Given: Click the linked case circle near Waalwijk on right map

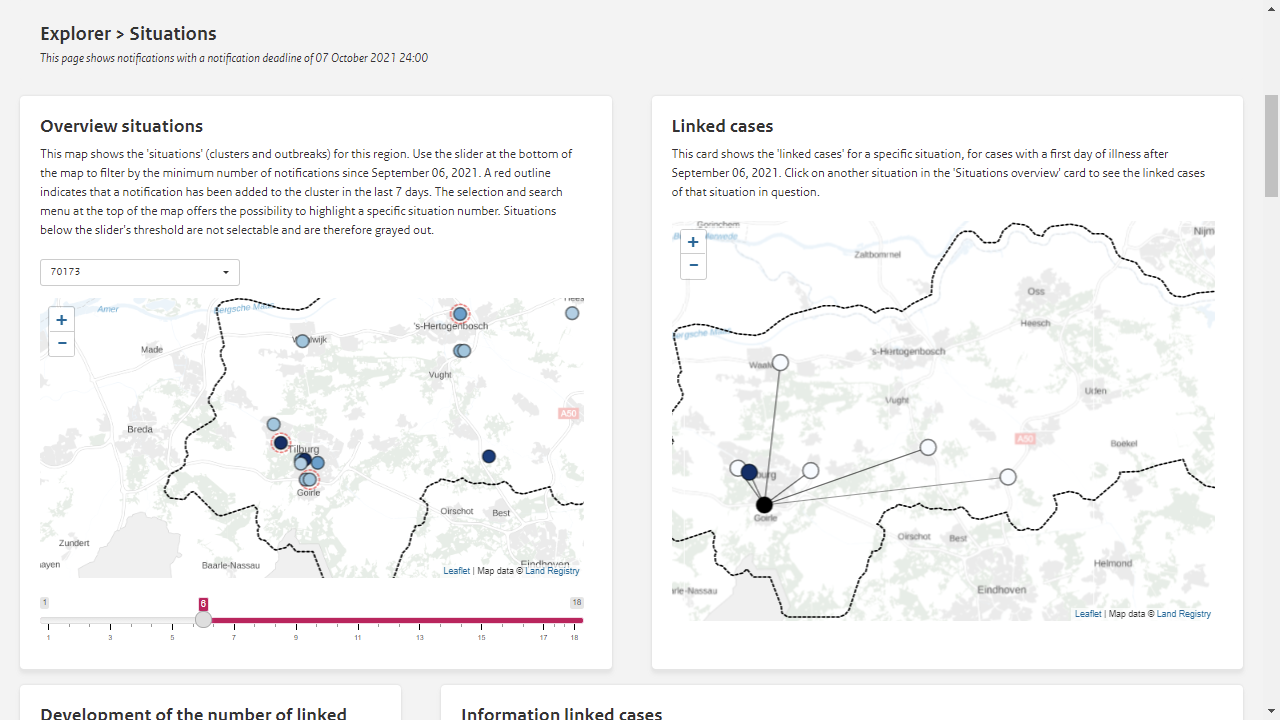Looking at the screenshot, I should pyautogui.click(x=780, y=363).
